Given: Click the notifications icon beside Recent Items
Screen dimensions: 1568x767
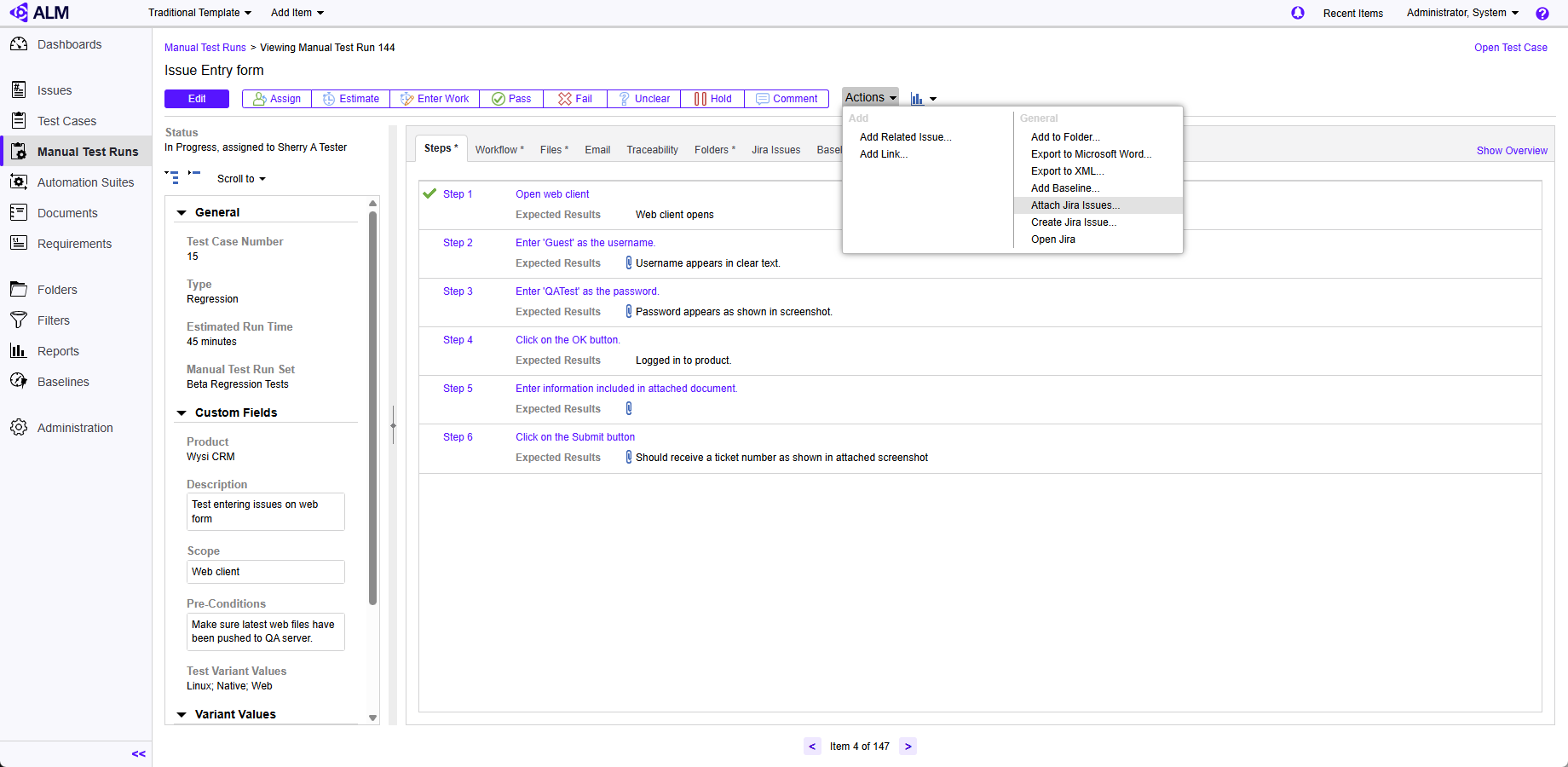Looking at the screenshot, I should 1297,13.
